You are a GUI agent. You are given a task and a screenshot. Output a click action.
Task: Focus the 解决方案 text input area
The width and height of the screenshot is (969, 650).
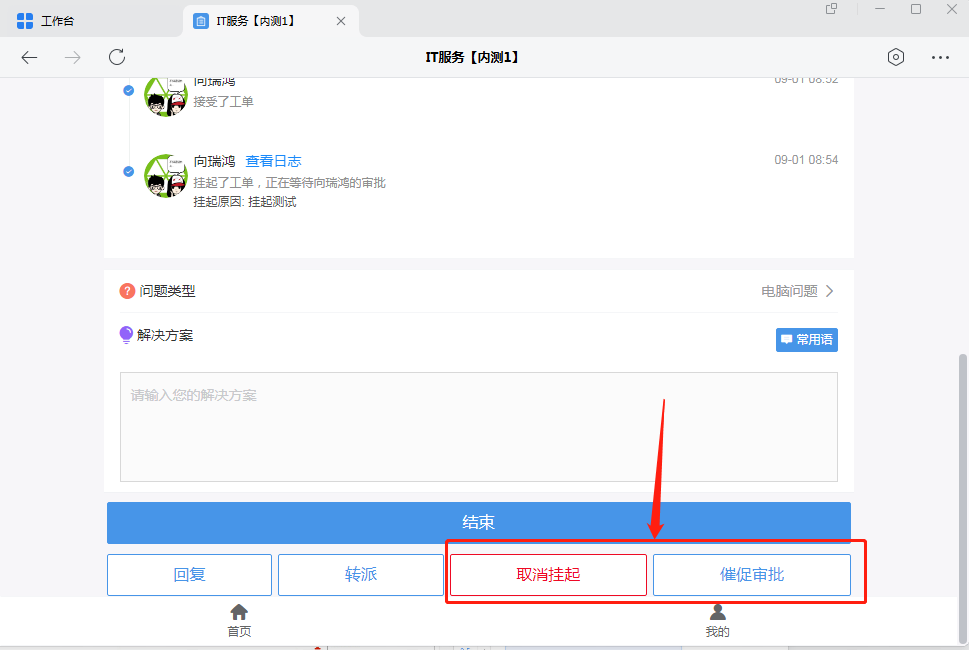[x=478, y=427]
